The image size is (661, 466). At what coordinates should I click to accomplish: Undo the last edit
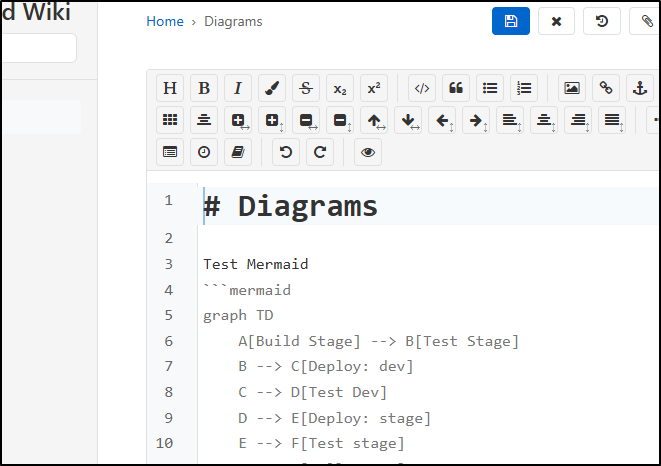tap(286, 152)
